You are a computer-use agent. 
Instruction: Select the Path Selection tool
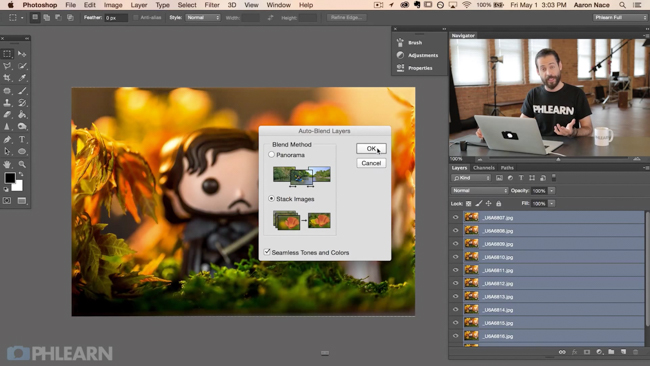coord(7,152)
